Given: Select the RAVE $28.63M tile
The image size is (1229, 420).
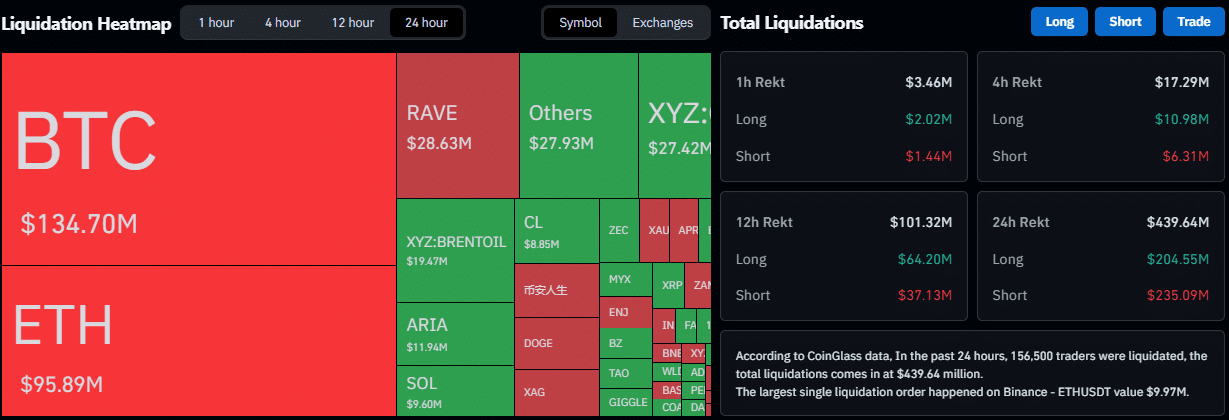Looking at the screenshot, I should point(457,126).
